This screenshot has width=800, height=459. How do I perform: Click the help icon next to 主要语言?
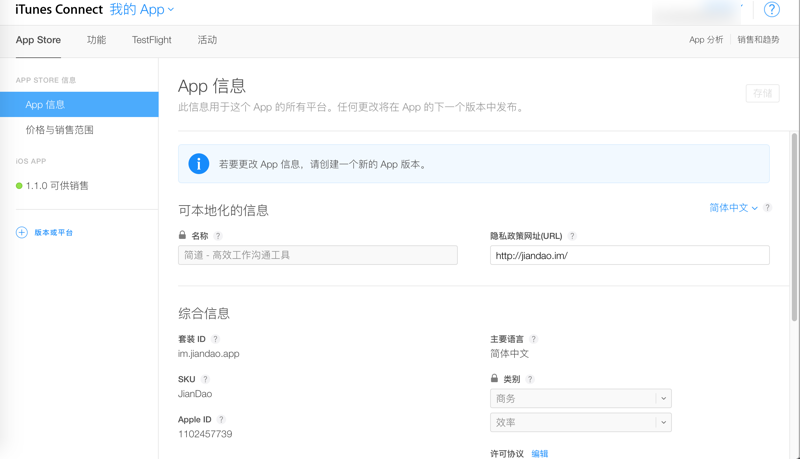pyautogui.click(x=533, y=339)
